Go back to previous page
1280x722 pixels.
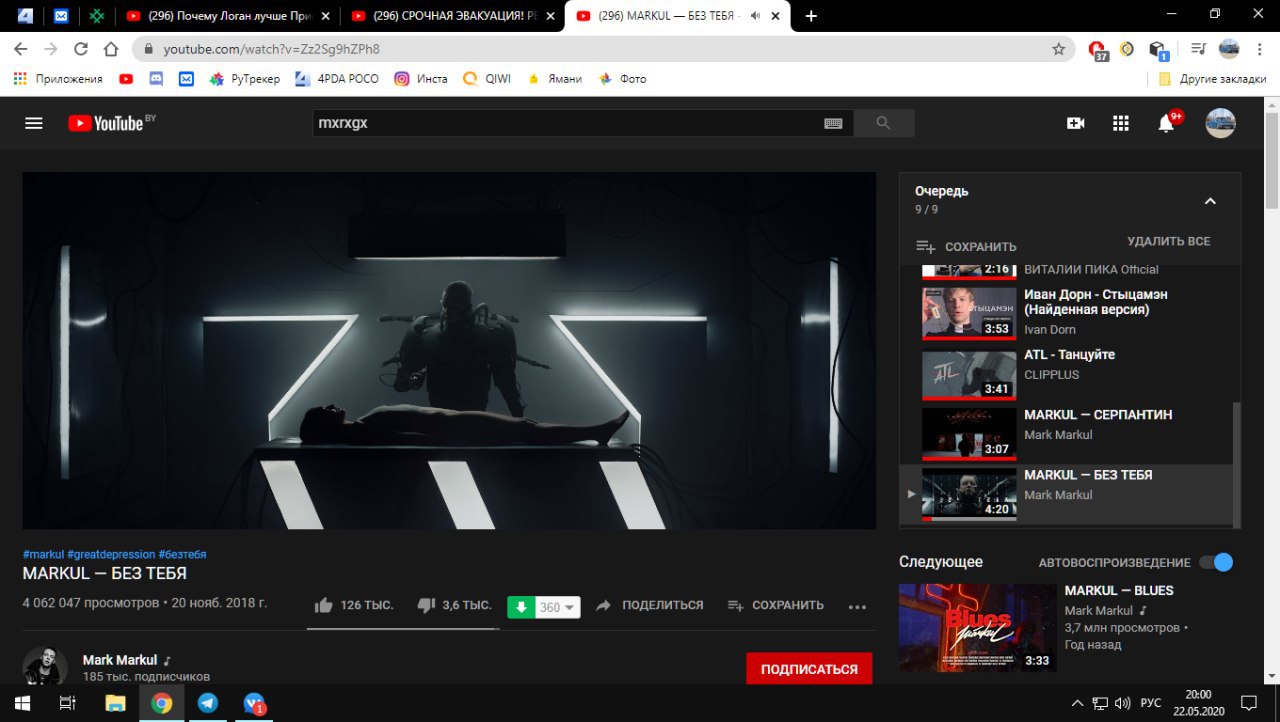tap(21, 48)
